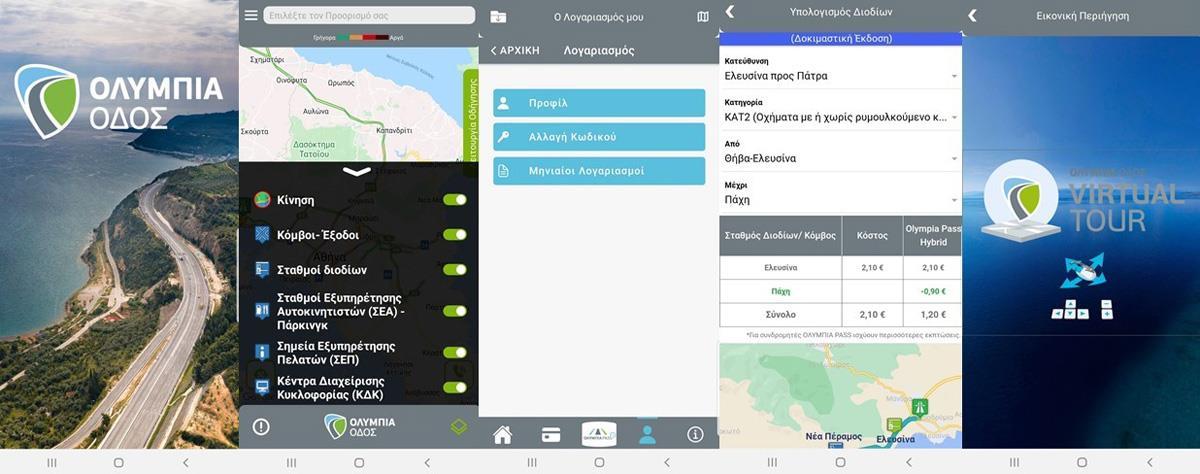Disable the Σταθμοί διοδίων switch

tap(455, 270)
